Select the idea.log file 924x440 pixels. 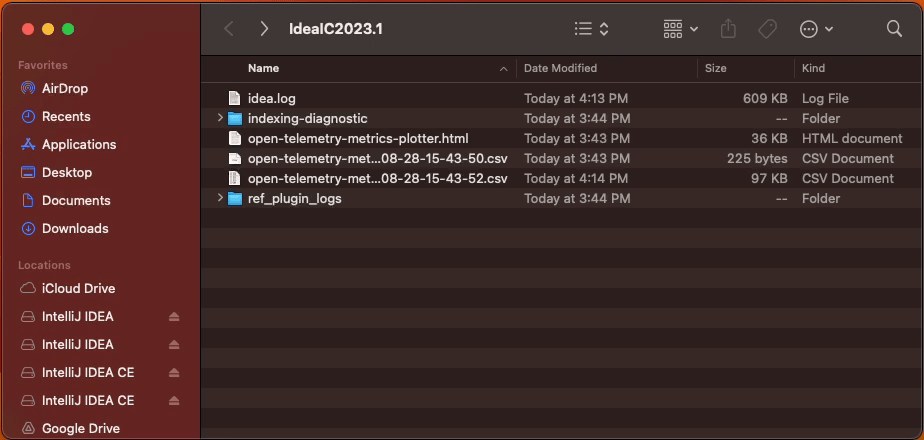pos(271,98)
